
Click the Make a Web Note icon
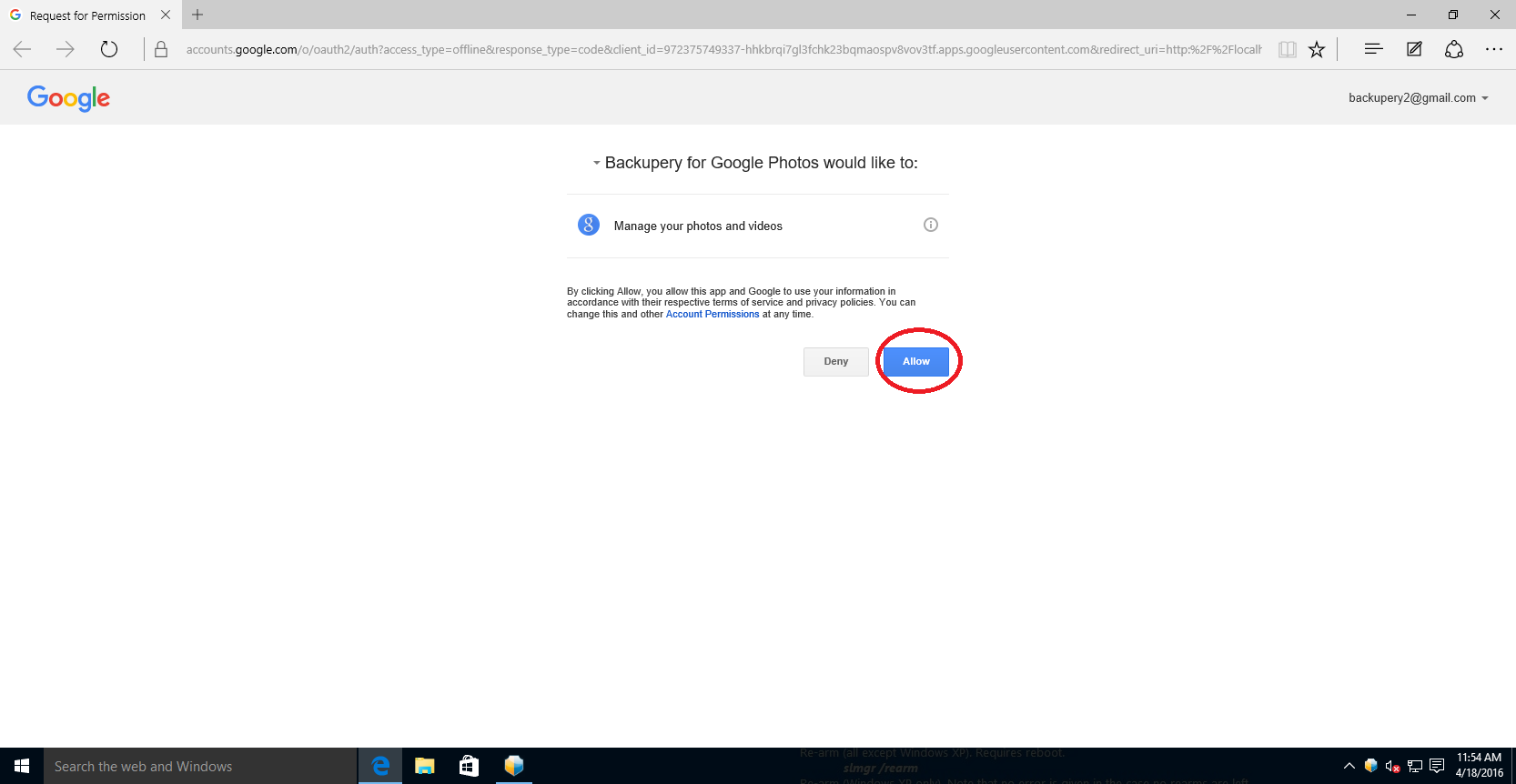1414,49
